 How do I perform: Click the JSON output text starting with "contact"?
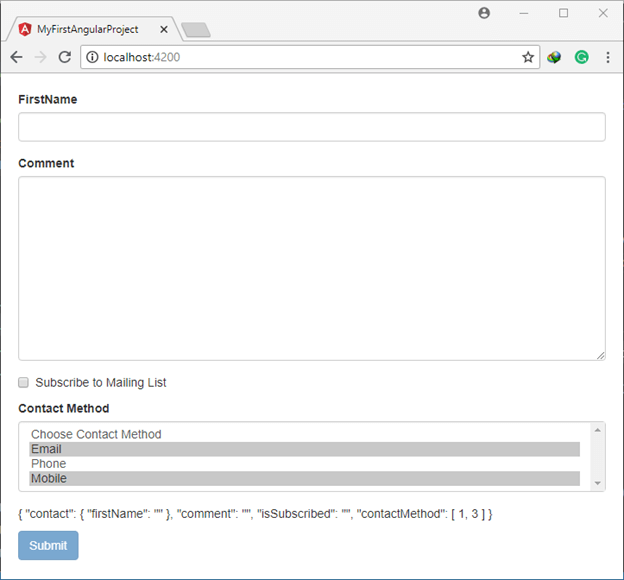coord(255,514)
